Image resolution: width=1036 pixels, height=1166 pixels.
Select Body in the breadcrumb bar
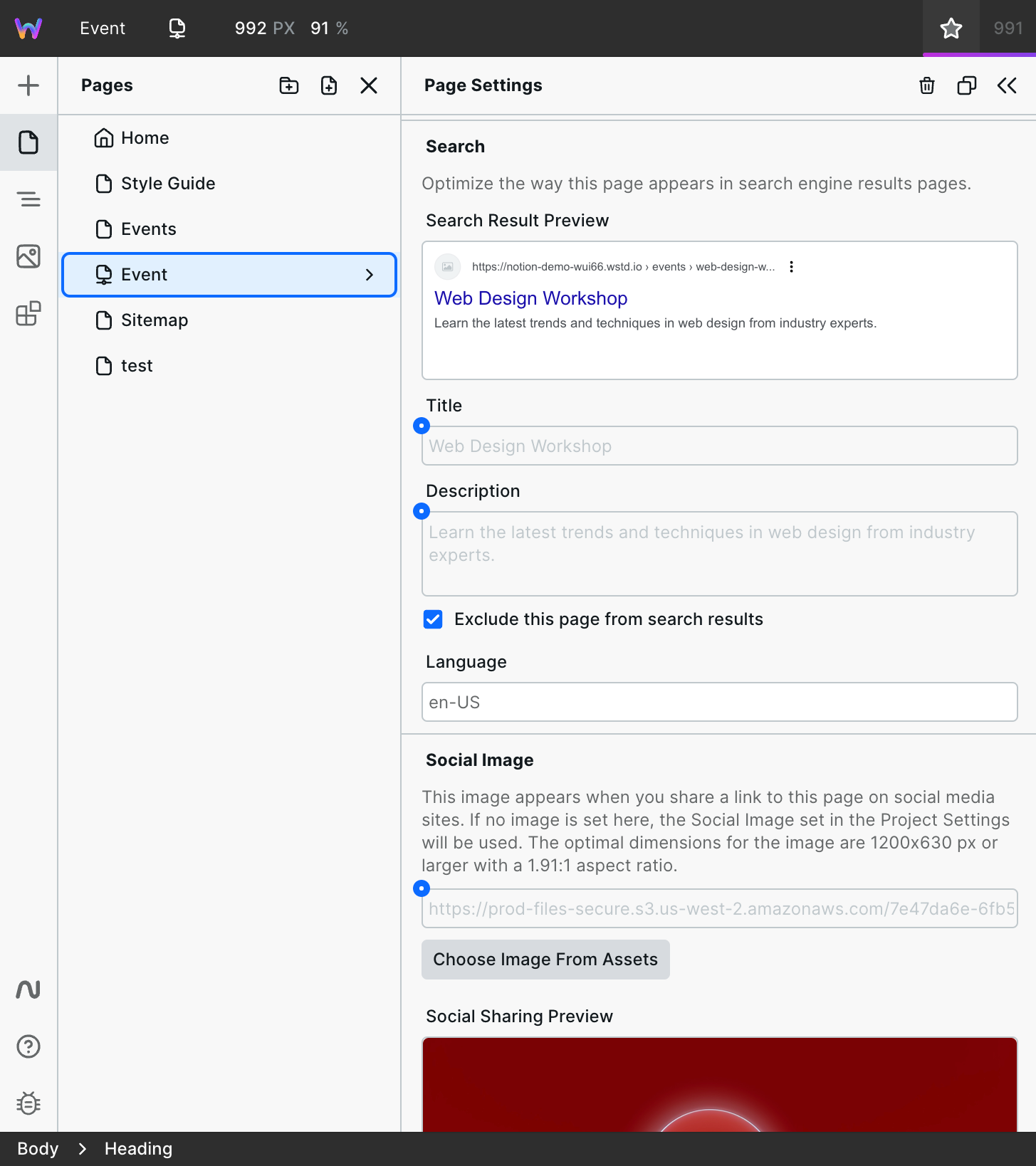tap(38, 1149)
